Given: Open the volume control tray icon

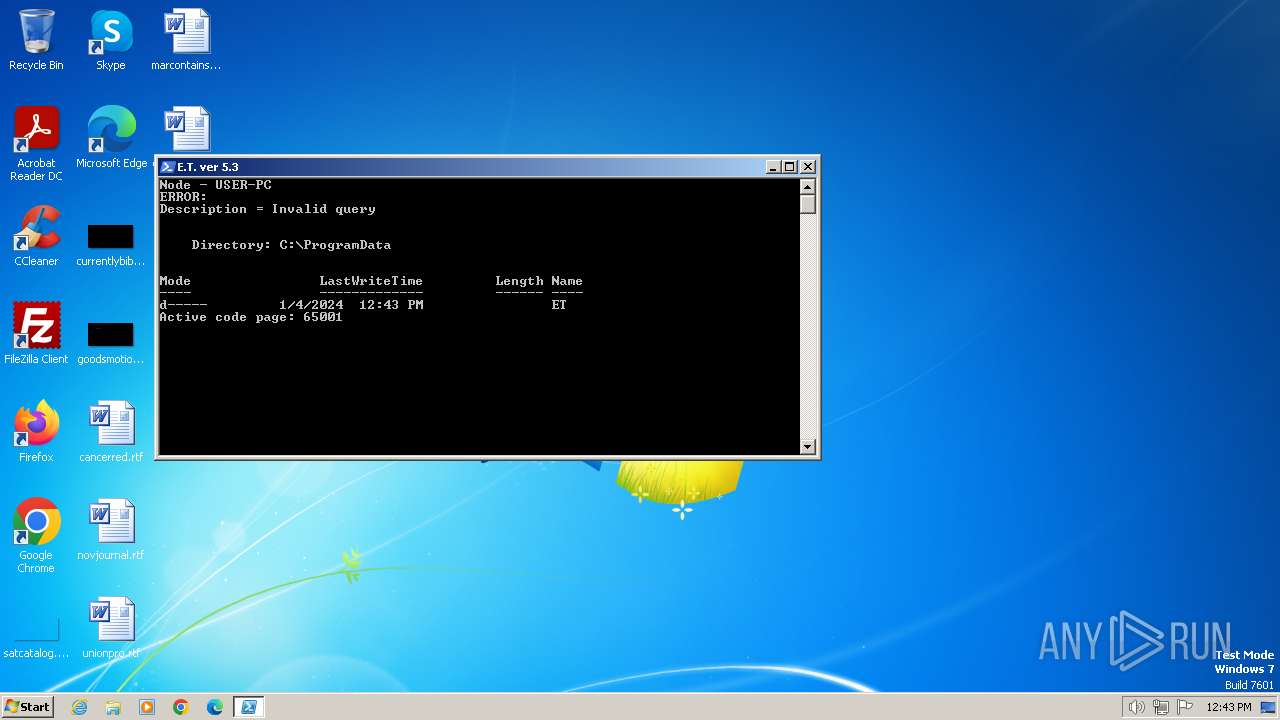Looking at the screenshot, I should pos(1136,707).
